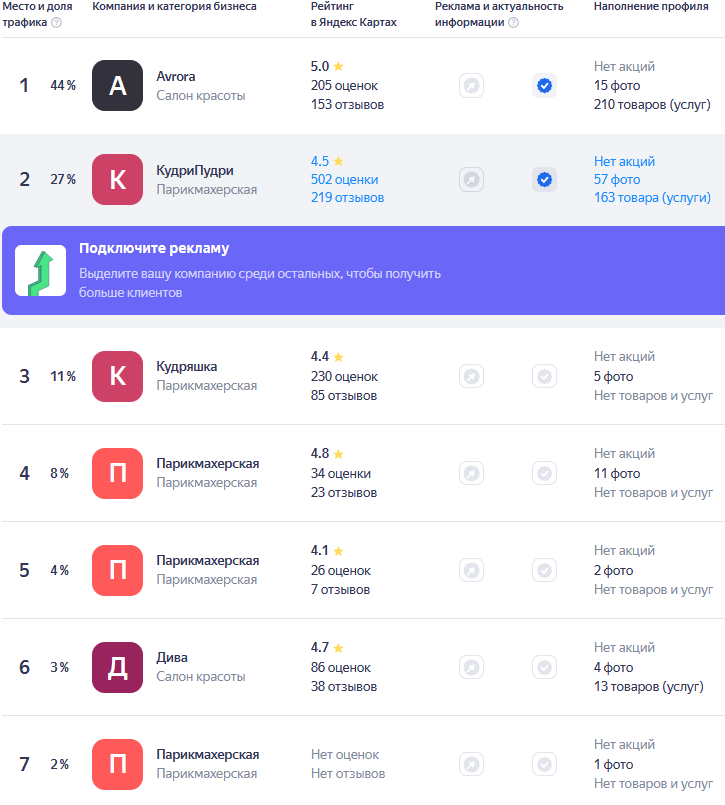This screenshot has width=725, height=805.
Task: Click the blue verified checkmark for Avrora
Action: point(544,86)
